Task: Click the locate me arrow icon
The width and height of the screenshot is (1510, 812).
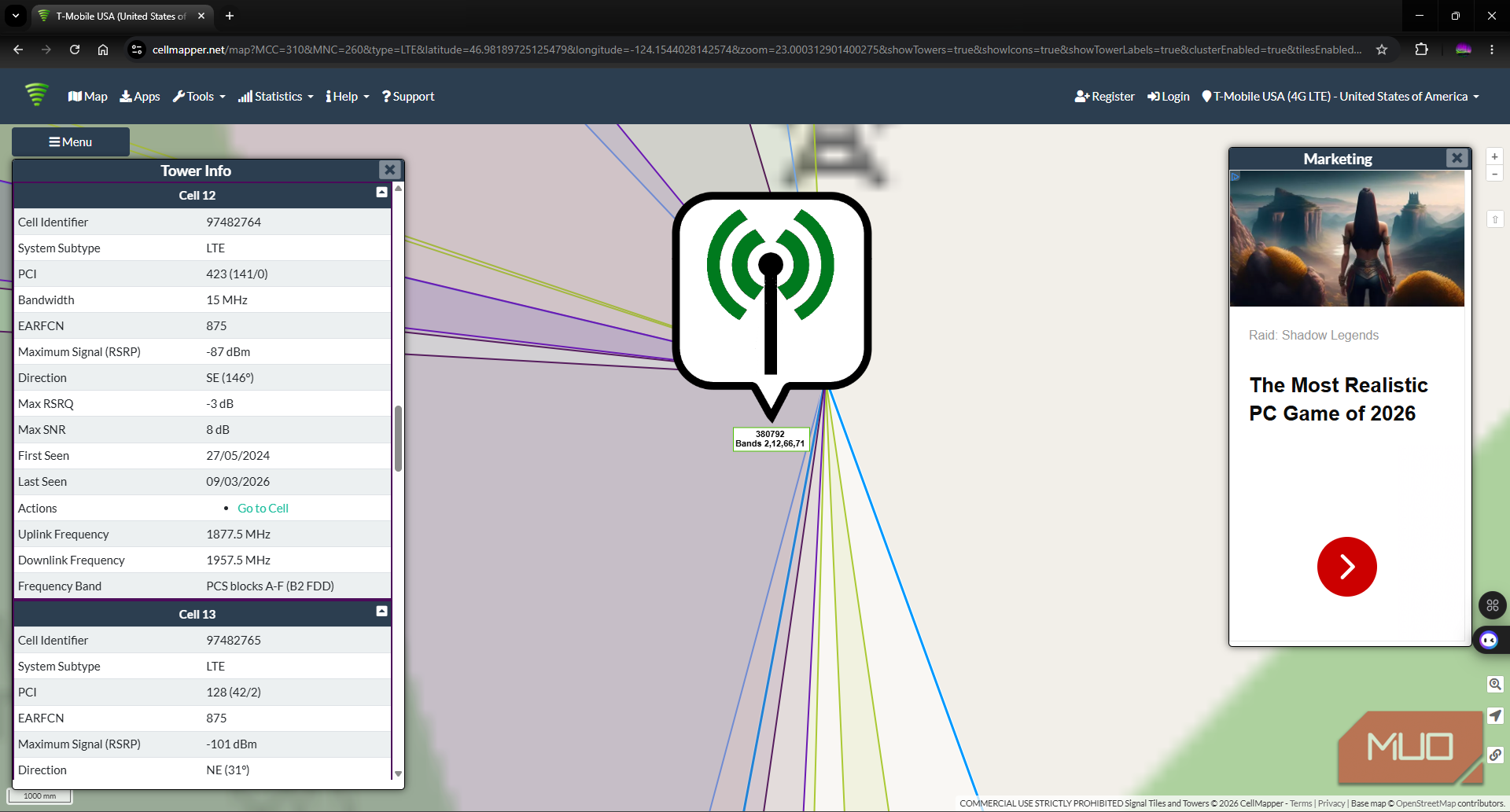Action: (x=1495, y=716)
